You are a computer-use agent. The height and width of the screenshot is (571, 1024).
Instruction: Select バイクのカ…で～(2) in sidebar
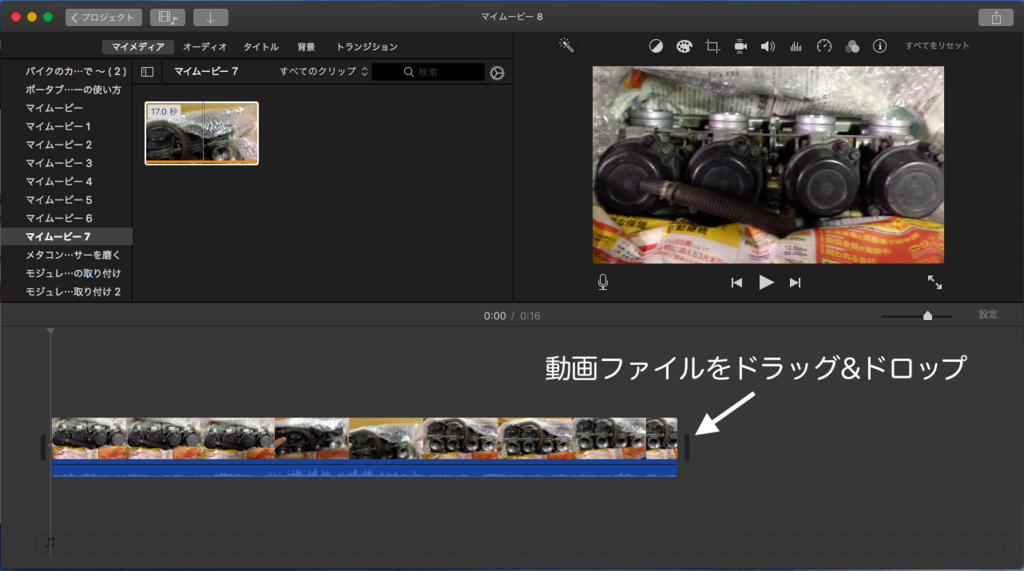pyautogui.click(x=76, y=71)
